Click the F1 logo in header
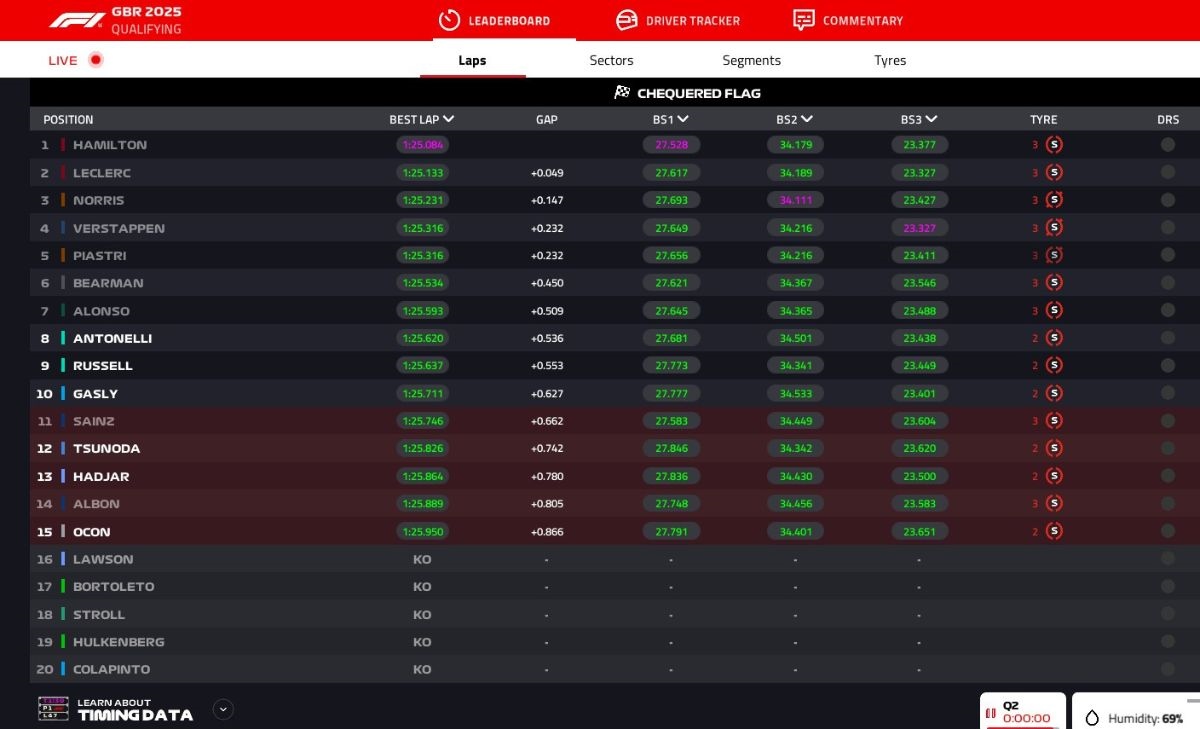 click(76, 20)
